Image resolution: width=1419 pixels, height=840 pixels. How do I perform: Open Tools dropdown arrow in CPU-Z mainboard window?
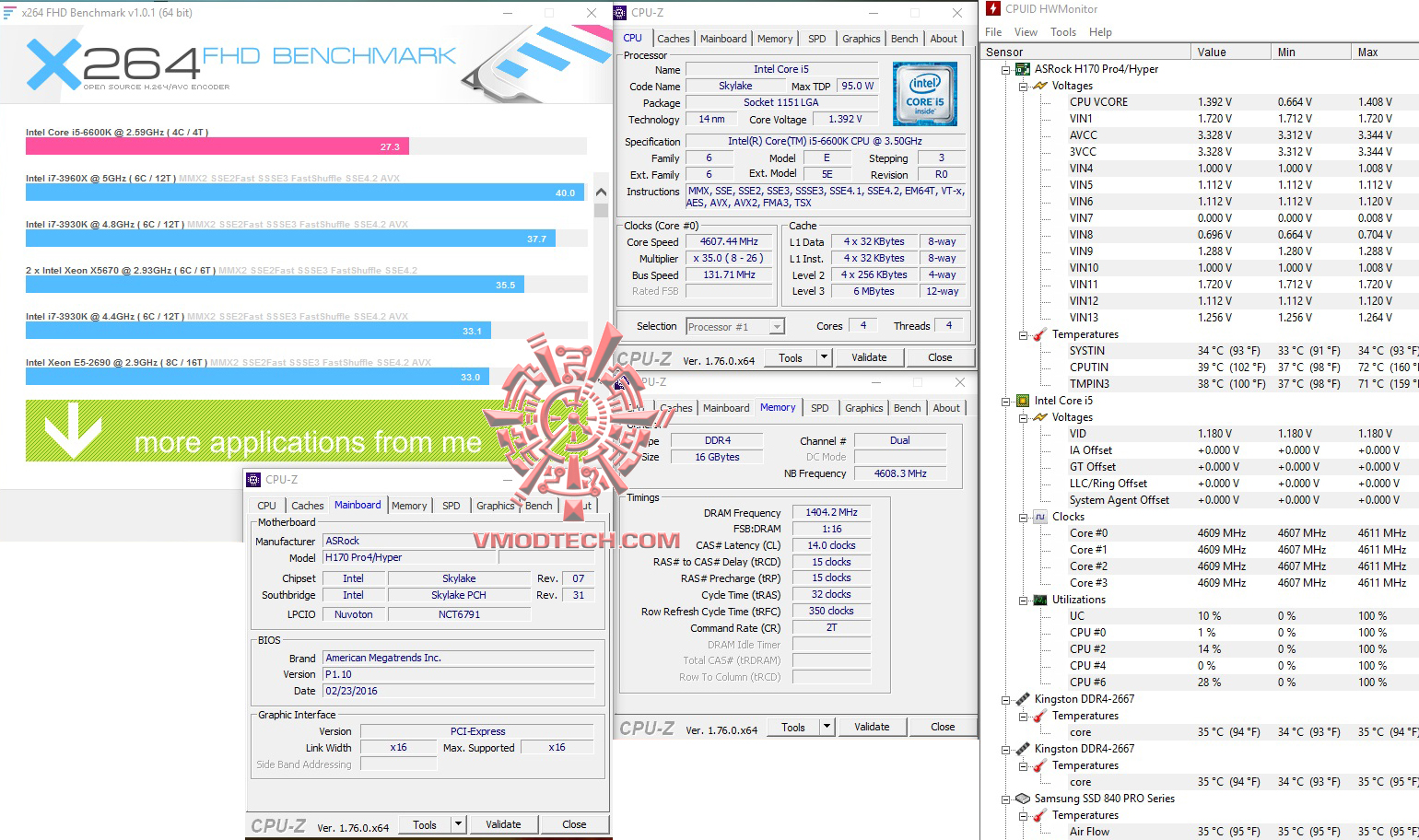point(458,824)
